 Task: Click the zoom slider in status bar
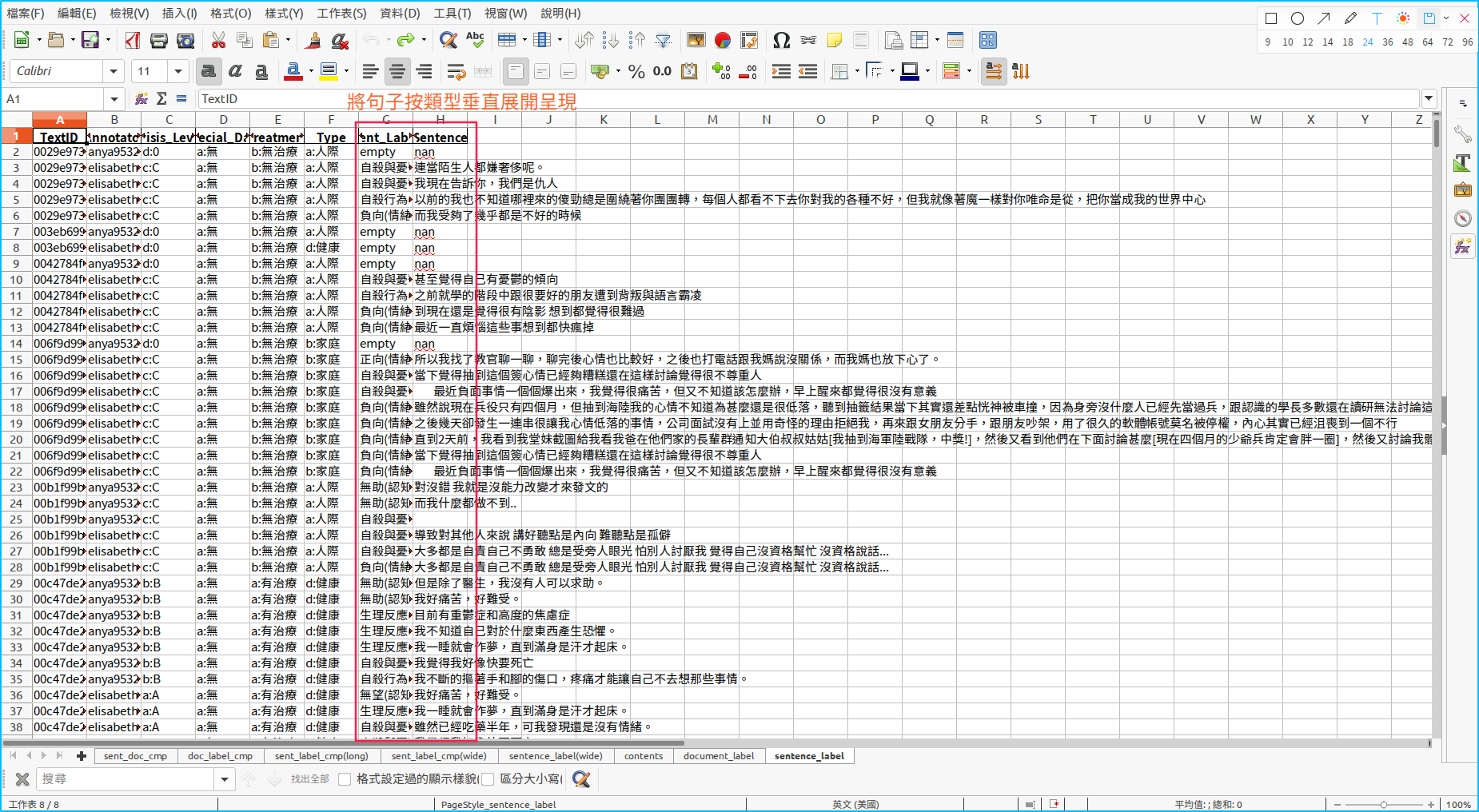[x=1384, y=805]
